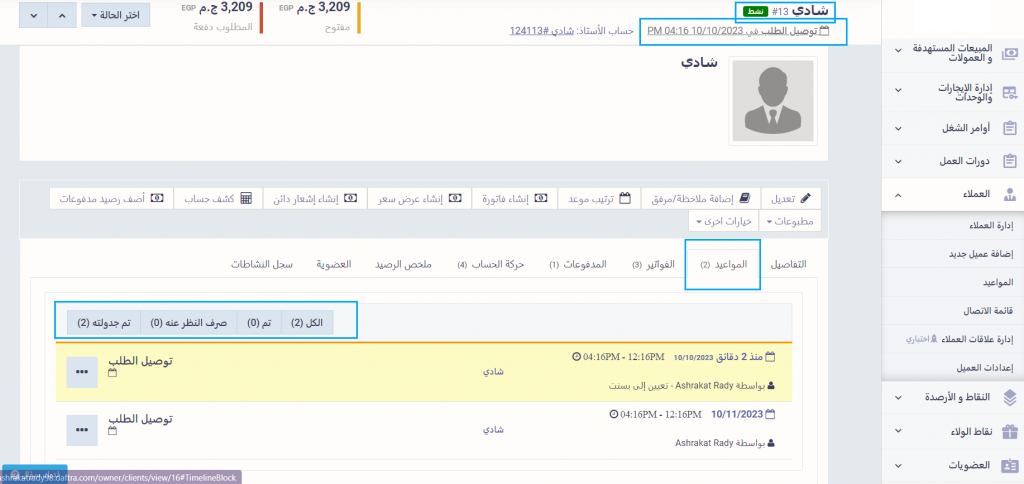Image resolution: width=1024 pixels, height=484 pixels.
Task: Open the اختر الحالة status dropdown
Action: point(115,16)
